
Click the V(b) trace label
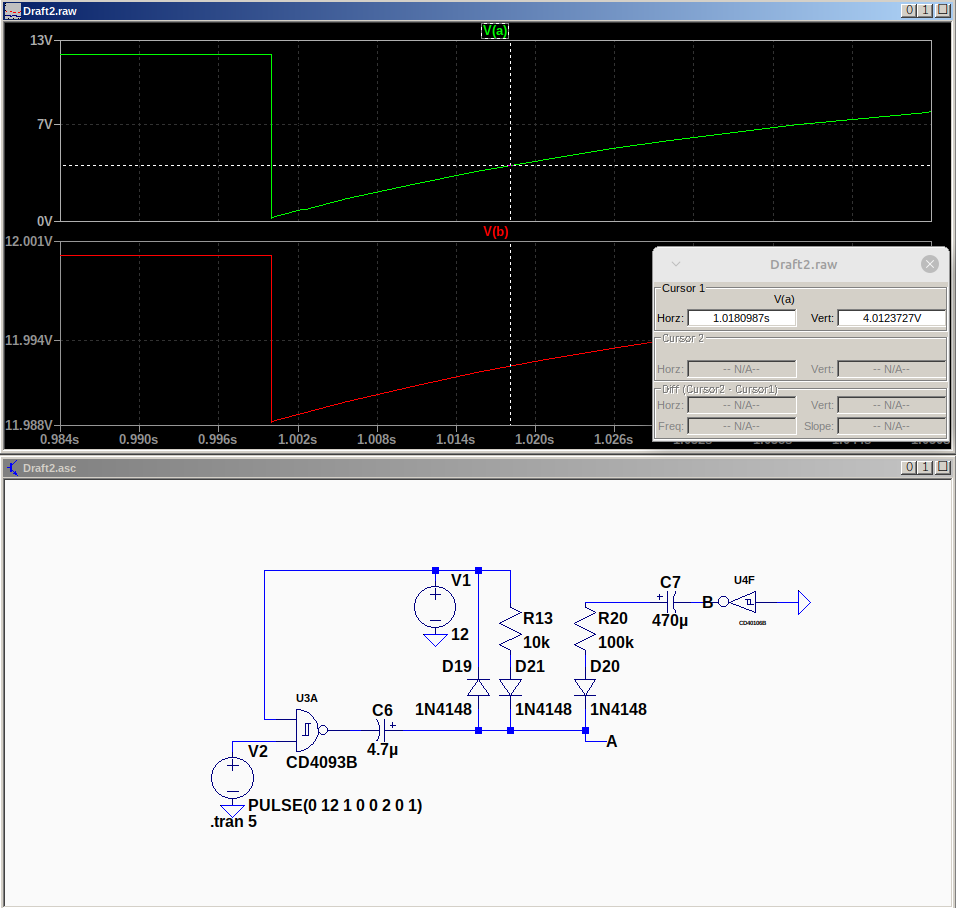[x=496, y=232]
